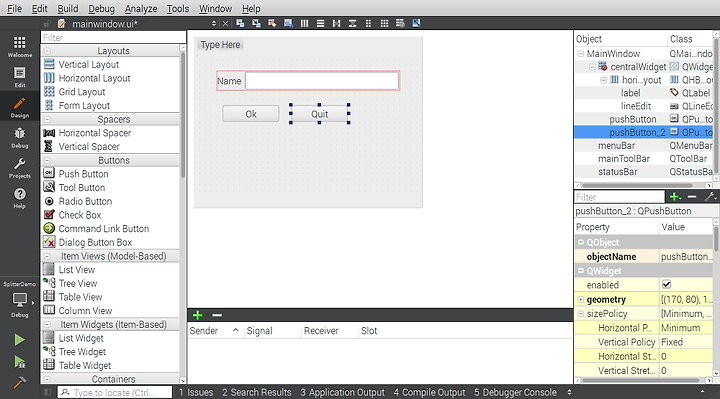
Task: Open the Tools menu
Action: click(178, 8)
